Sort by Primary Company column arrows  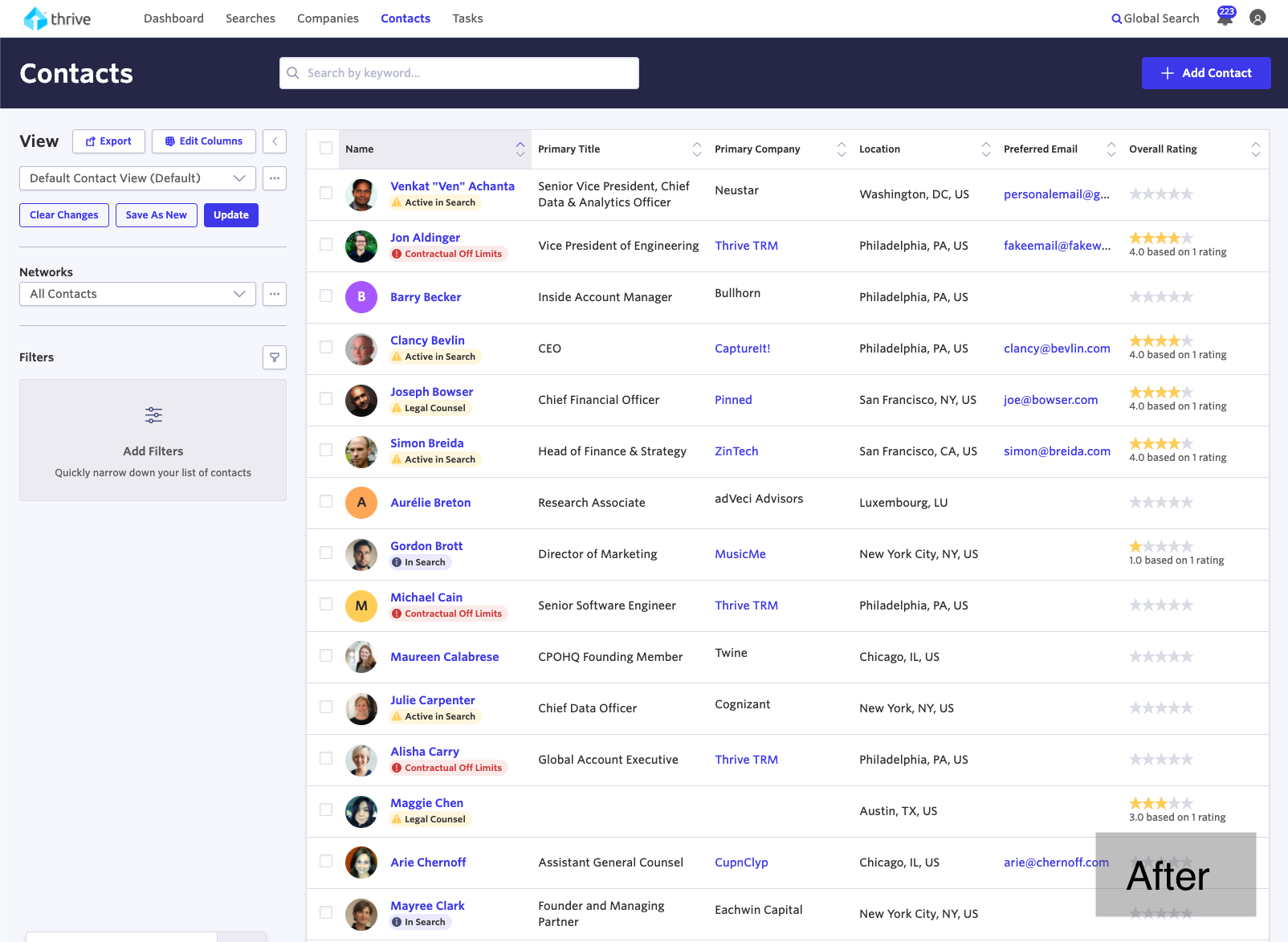pos(842,149)
